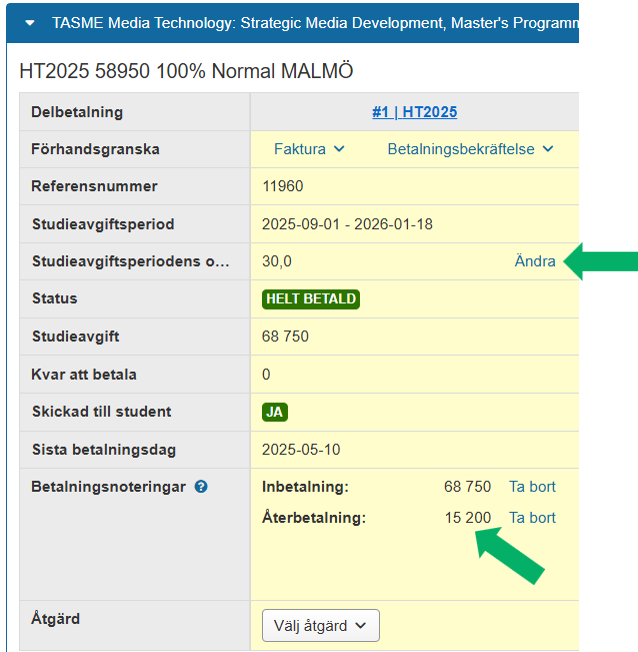Image resolution: width=638 pixels, height=652 pixels.
Task: Collapse the TASME Media Technology programme section
Action: click(30, 23)
